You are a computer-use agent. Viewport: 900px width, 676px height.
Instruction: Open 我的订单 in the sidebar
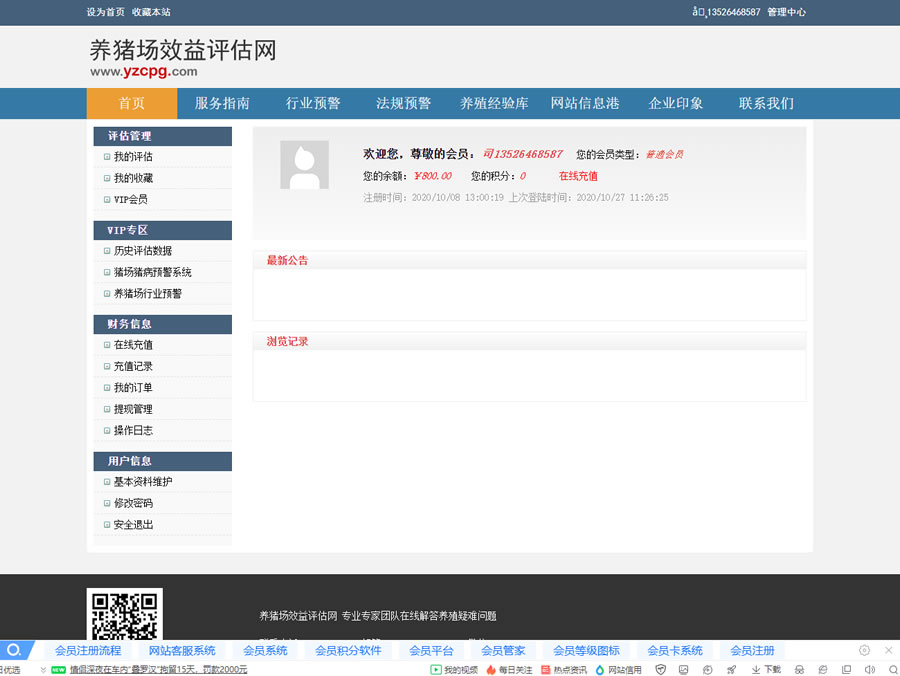[133, 387]
